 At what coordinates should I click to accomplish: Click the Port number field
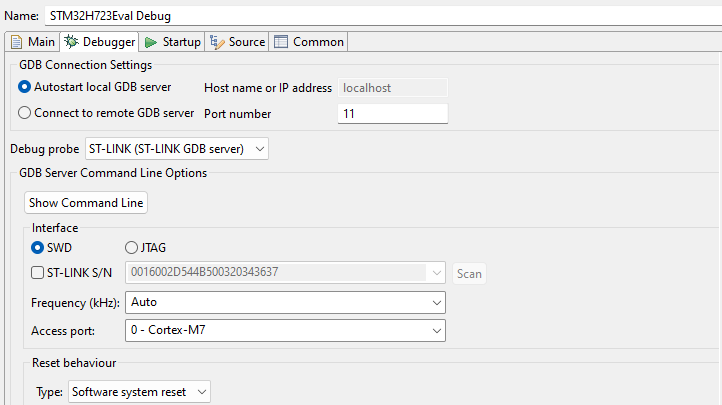click(393, 113)
